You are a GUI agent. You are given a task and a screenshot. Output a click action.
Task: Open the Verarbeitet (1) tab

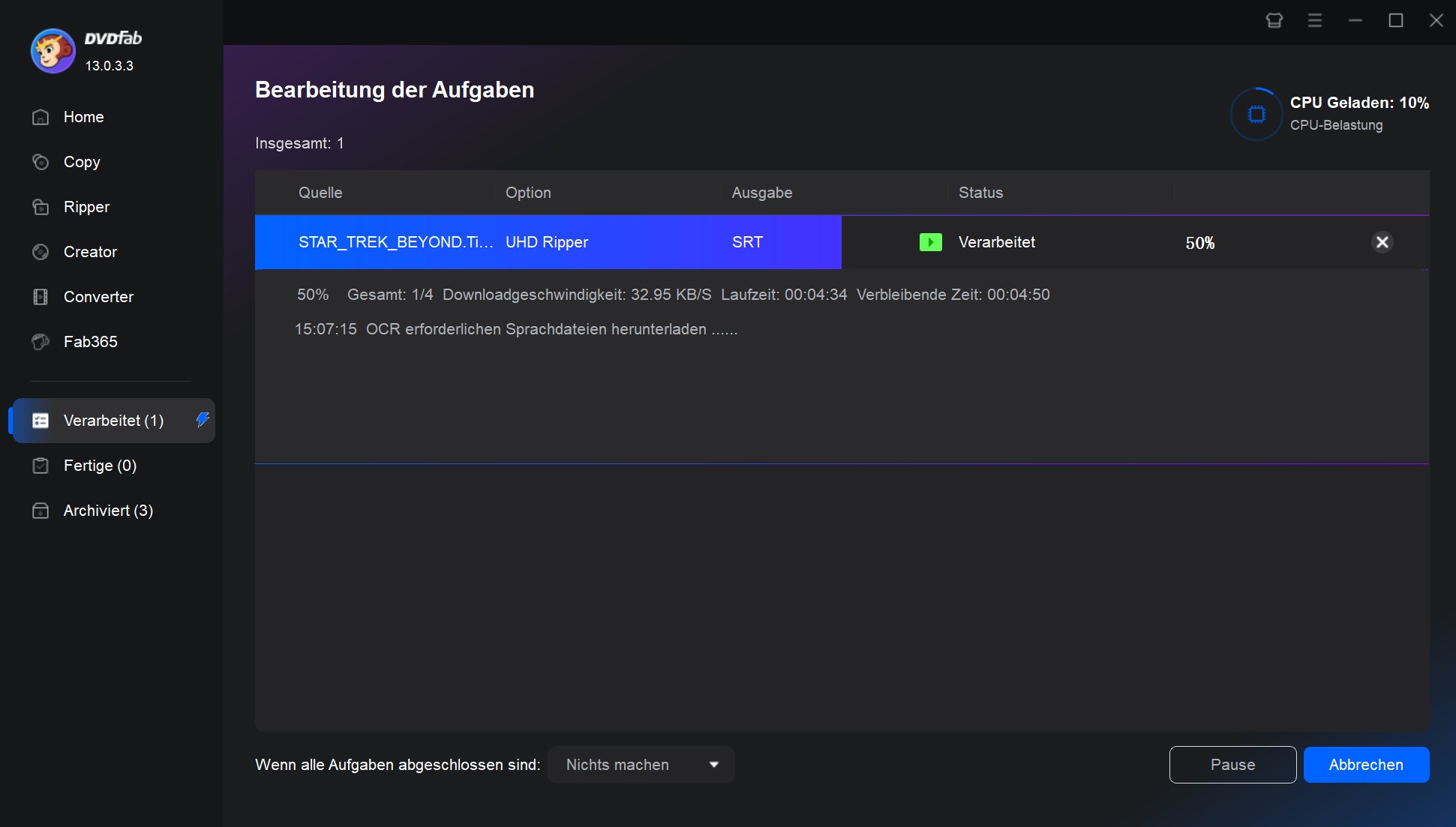click(x=114, y=421)
